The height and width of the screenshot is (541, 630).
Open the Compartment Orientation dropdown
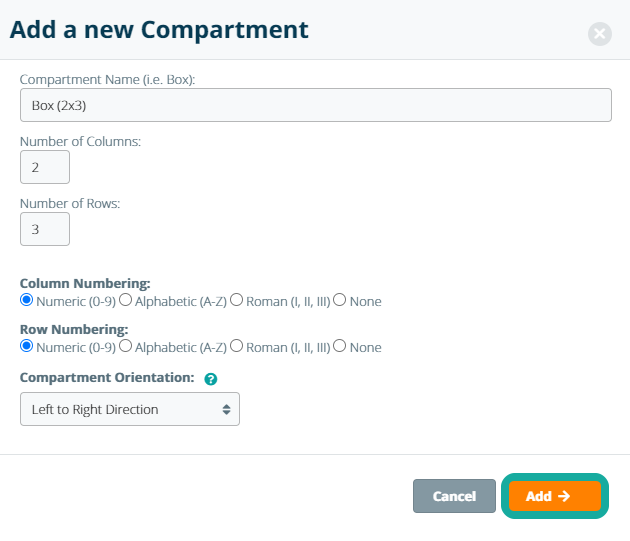tap(129, 409)
